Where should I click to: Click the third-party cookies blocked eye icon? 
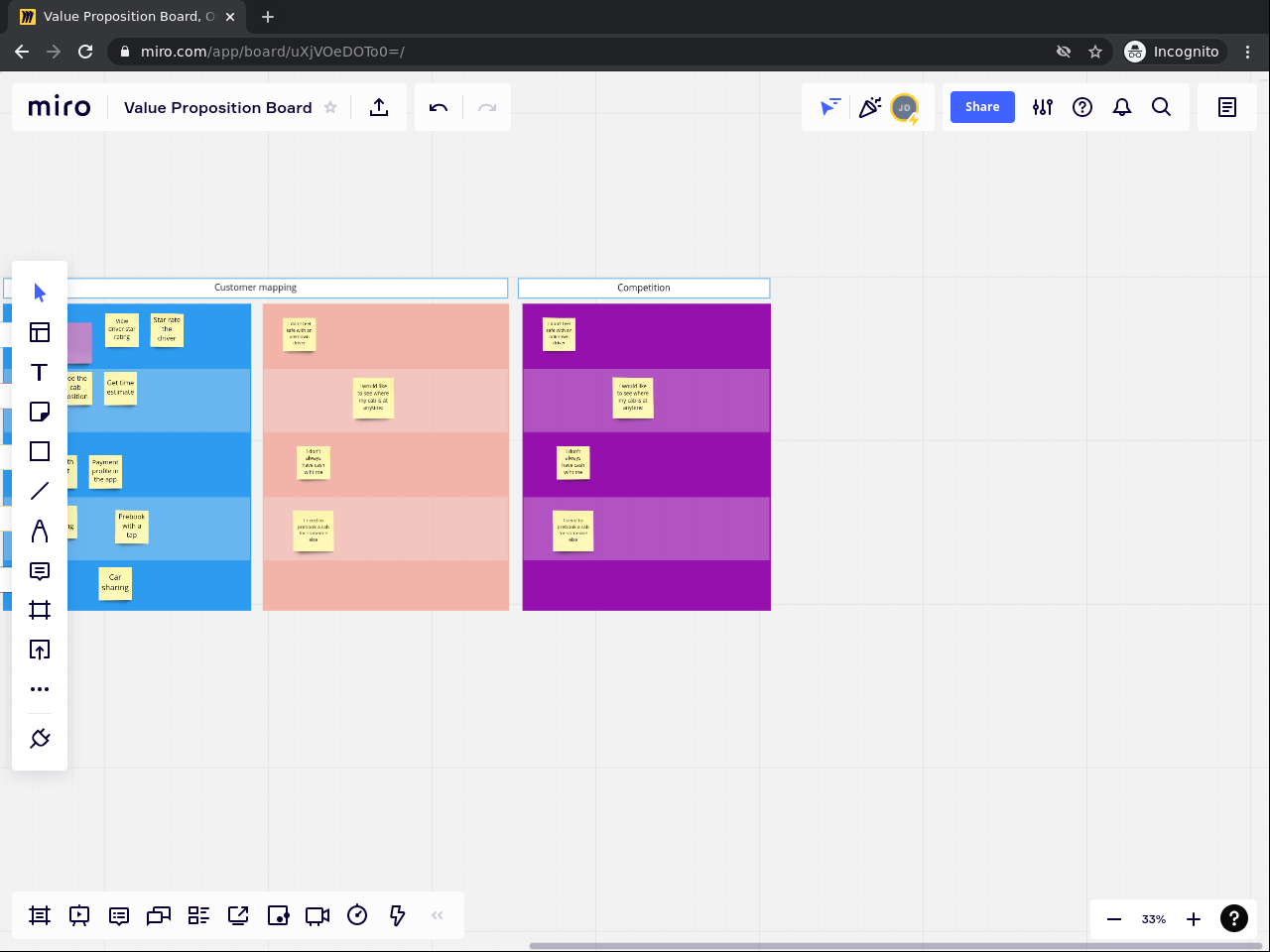coord(1064,52)
